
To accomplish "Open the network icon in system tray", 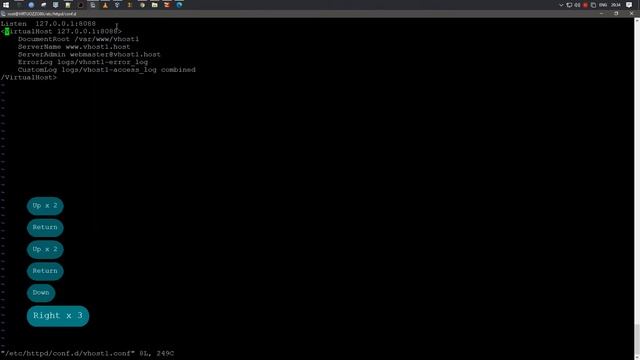I will pyautogui.click(x=569, y=5).
